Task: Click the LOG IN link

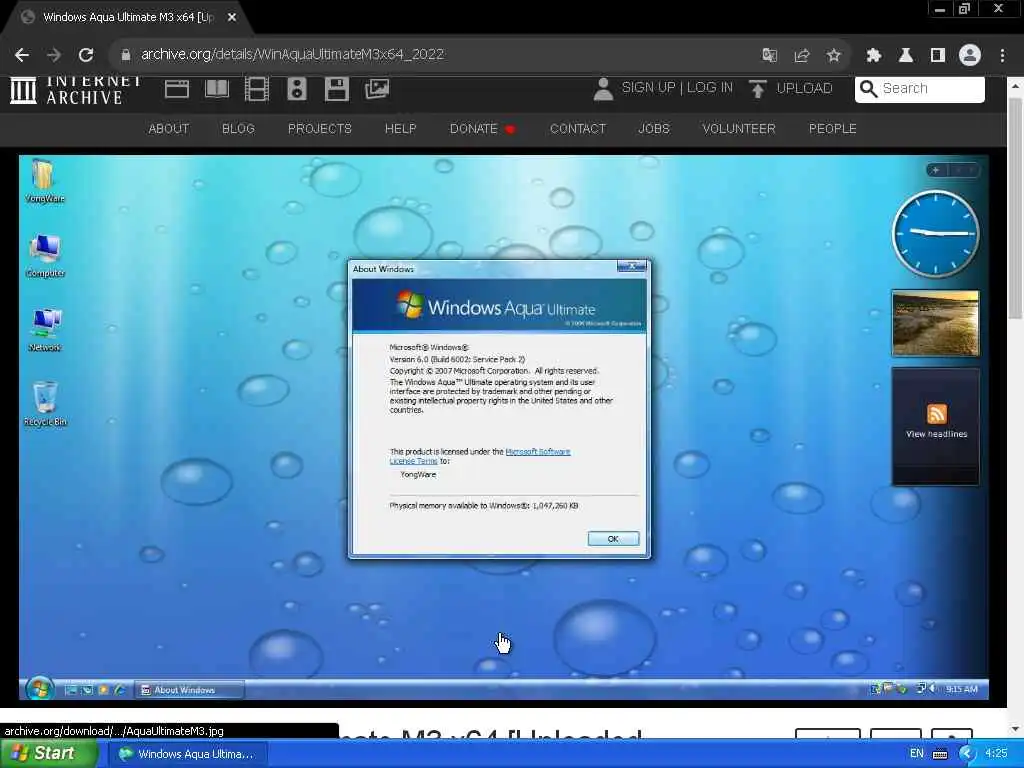Action: click(x=709, y=88)
